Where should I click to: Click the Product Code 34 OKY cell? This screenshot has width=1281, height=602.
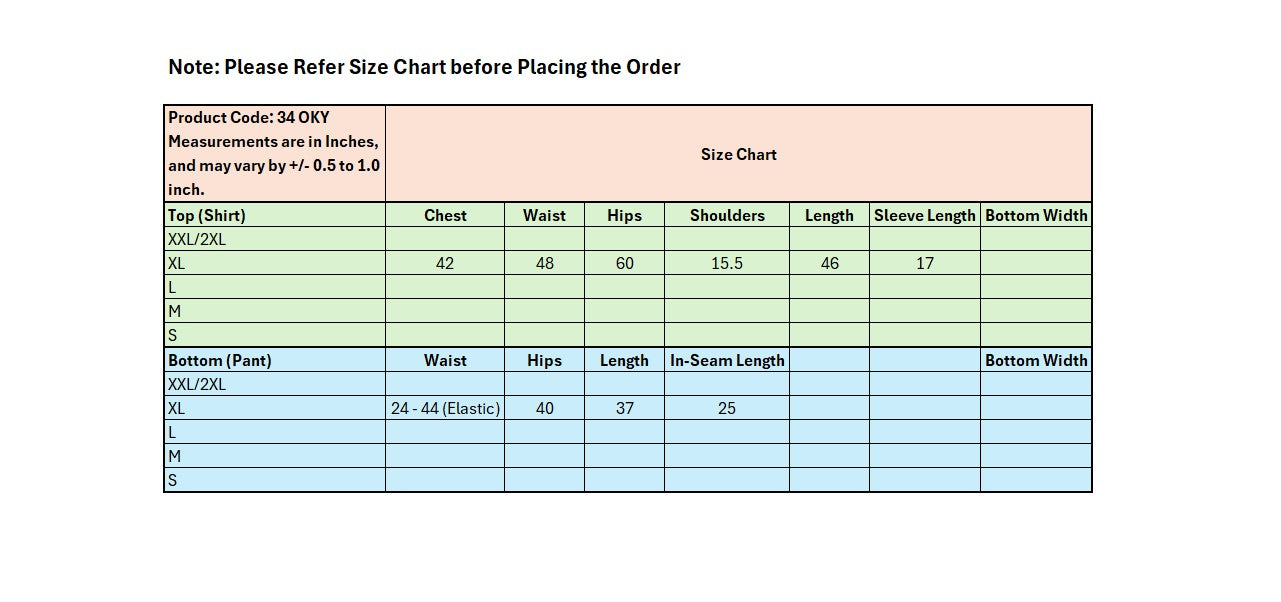[274, 153]
